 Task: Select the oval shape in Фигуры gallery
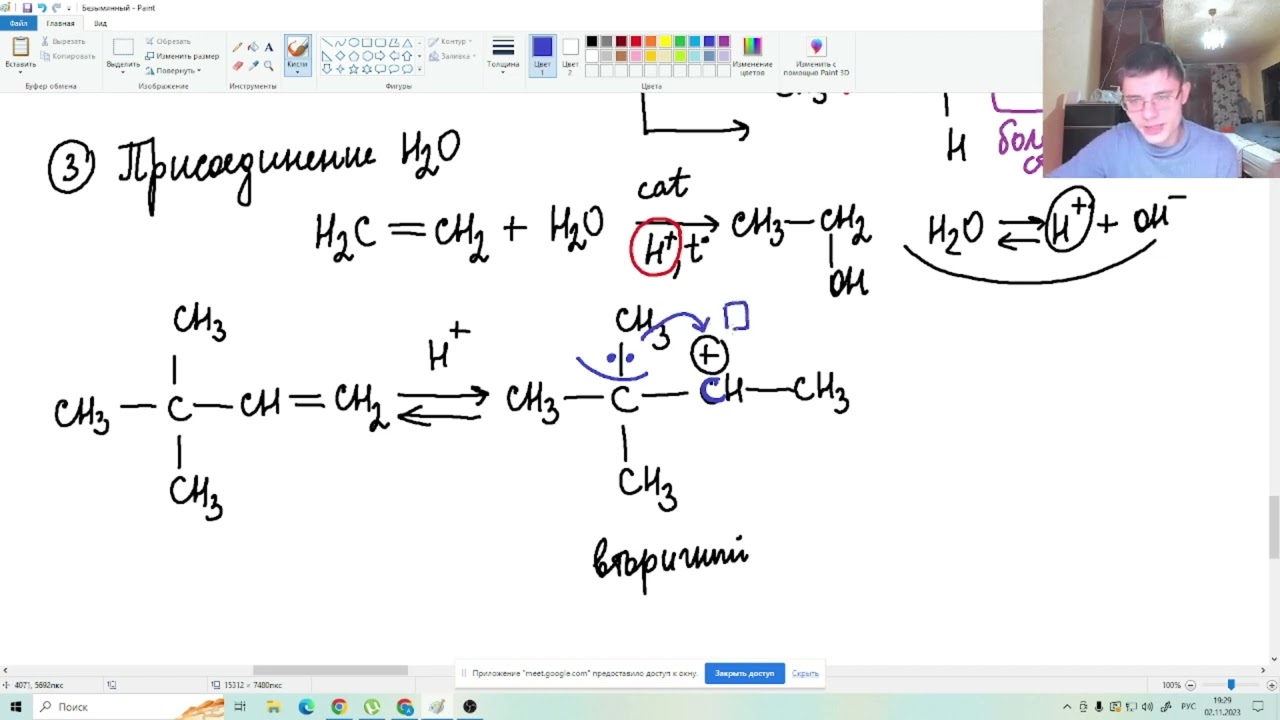(x=354, y=43)
